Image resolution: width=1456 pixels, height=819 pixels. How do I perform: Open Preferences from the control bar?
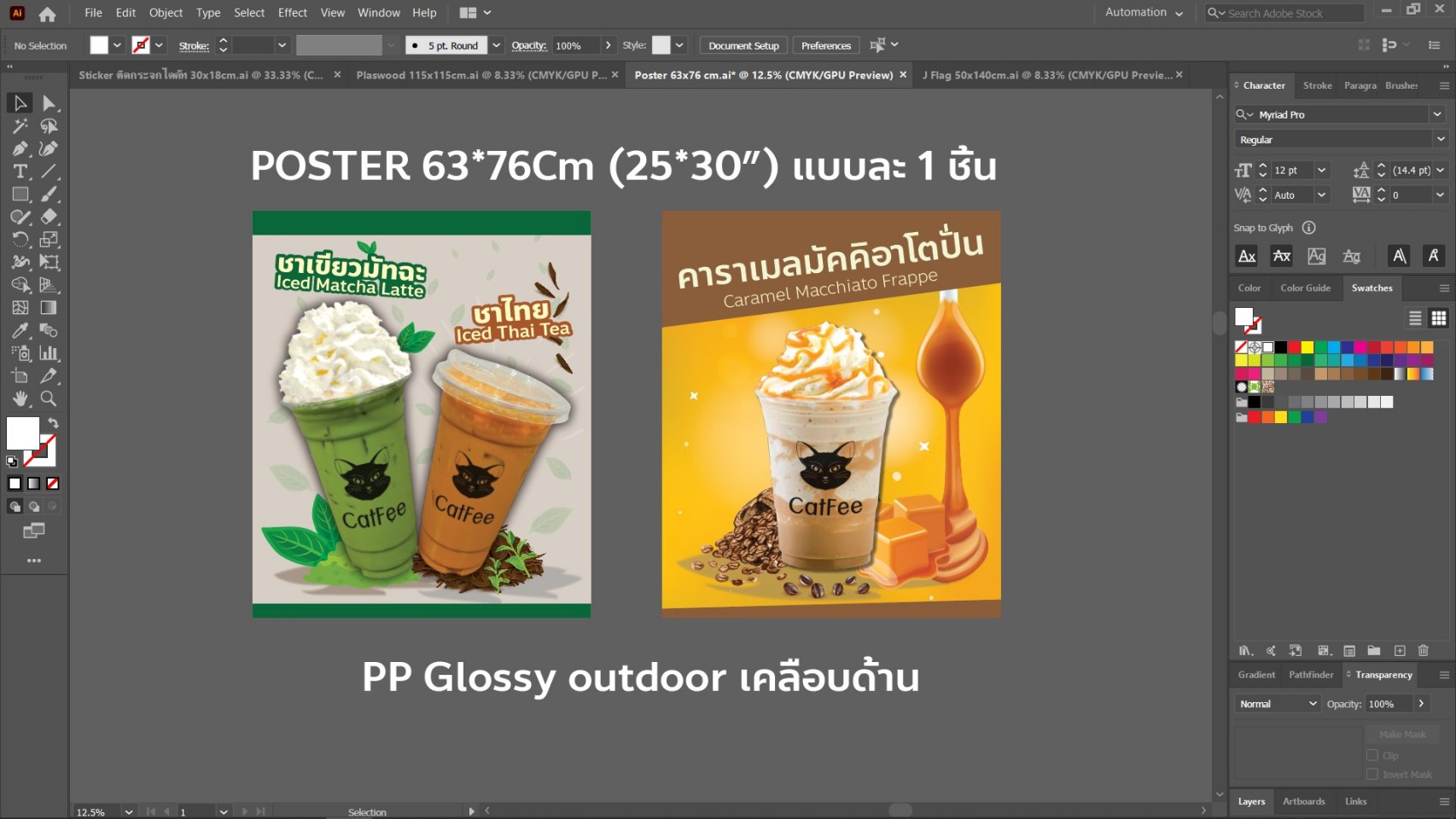click(x=824, y=45)
